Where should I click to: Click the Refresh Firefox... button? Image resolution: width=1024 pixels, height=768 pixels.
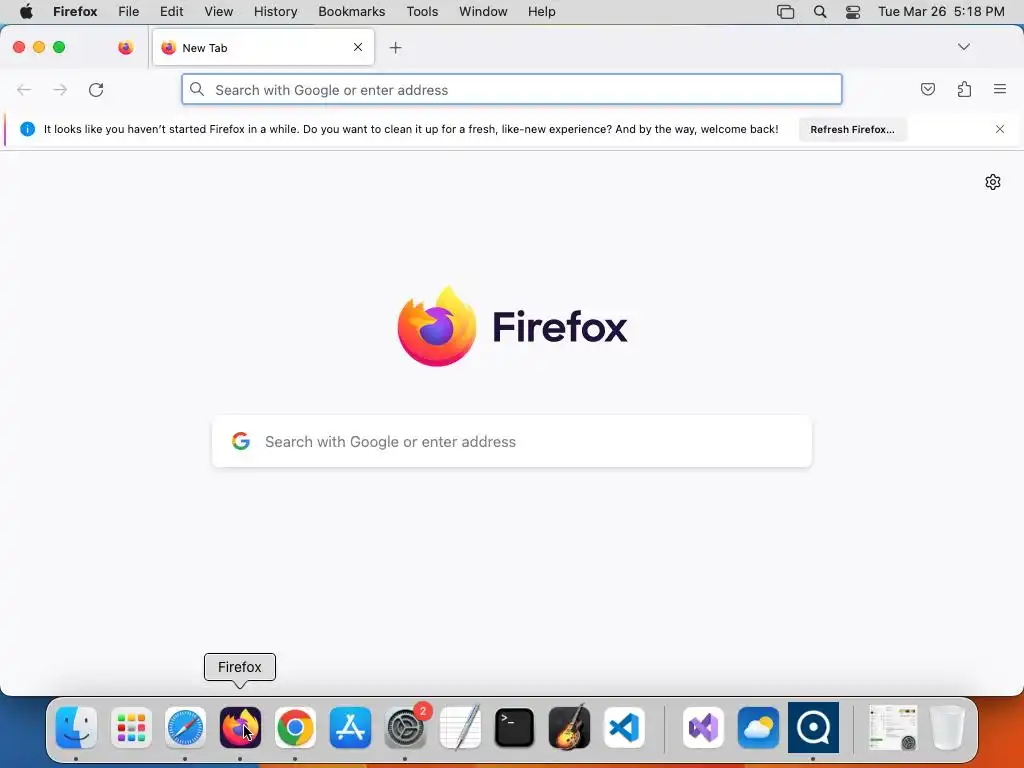coord(852,129)
